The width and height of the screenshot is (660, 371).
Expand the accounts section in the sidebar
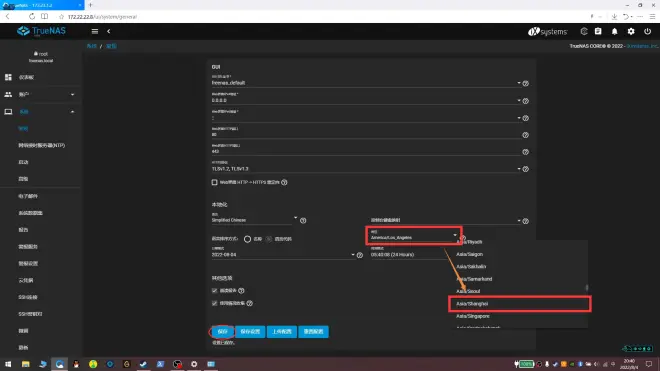click(x=72, y=94)
